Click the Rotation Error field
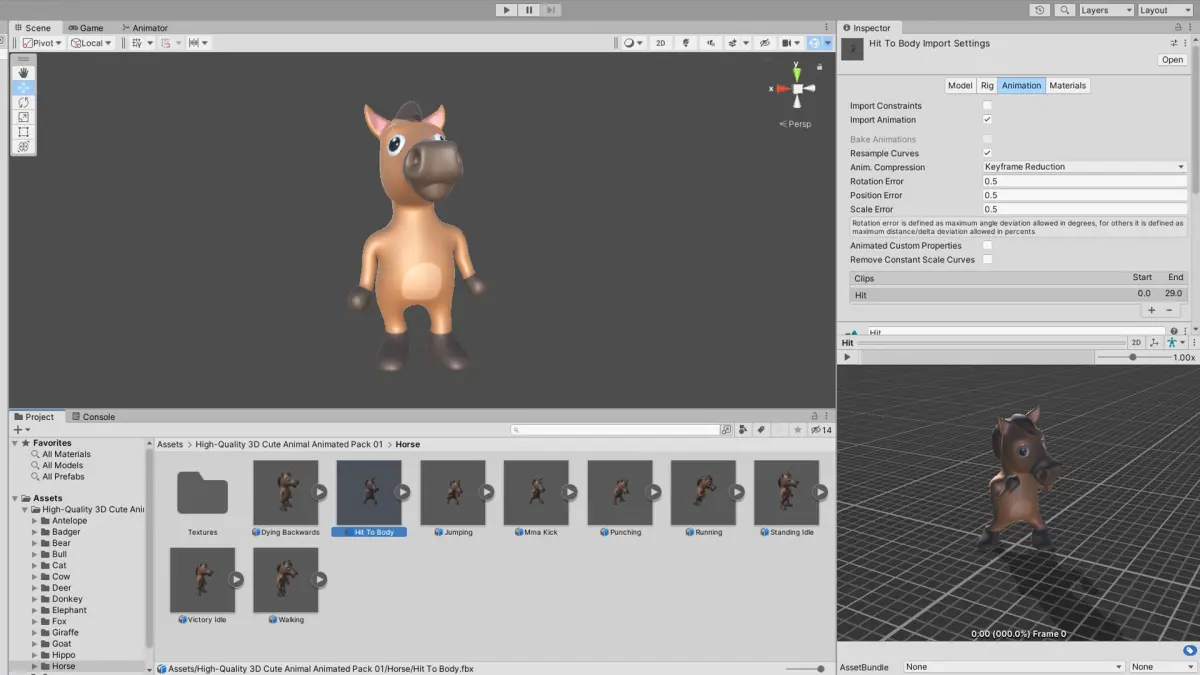The height and width of the screenshot is (675, 1200). 1085,181
